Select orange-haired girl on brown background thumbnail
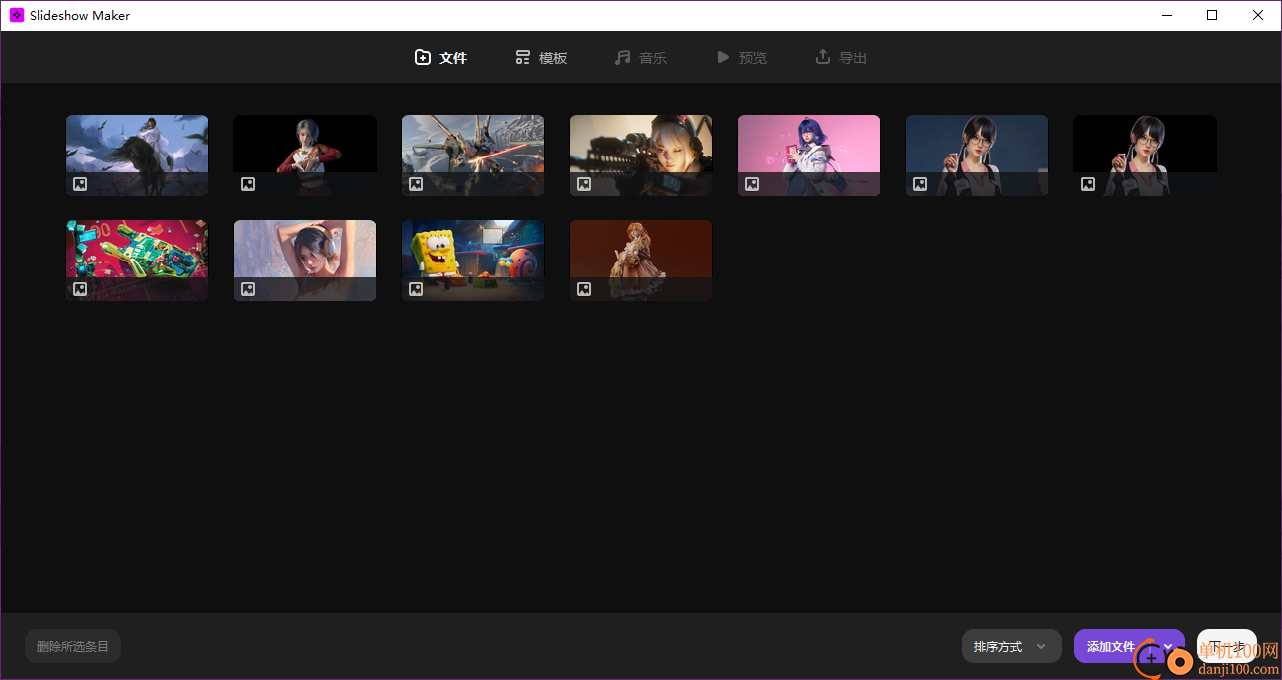The width and height of the screenshot is (1282, 680). [641, 260]
